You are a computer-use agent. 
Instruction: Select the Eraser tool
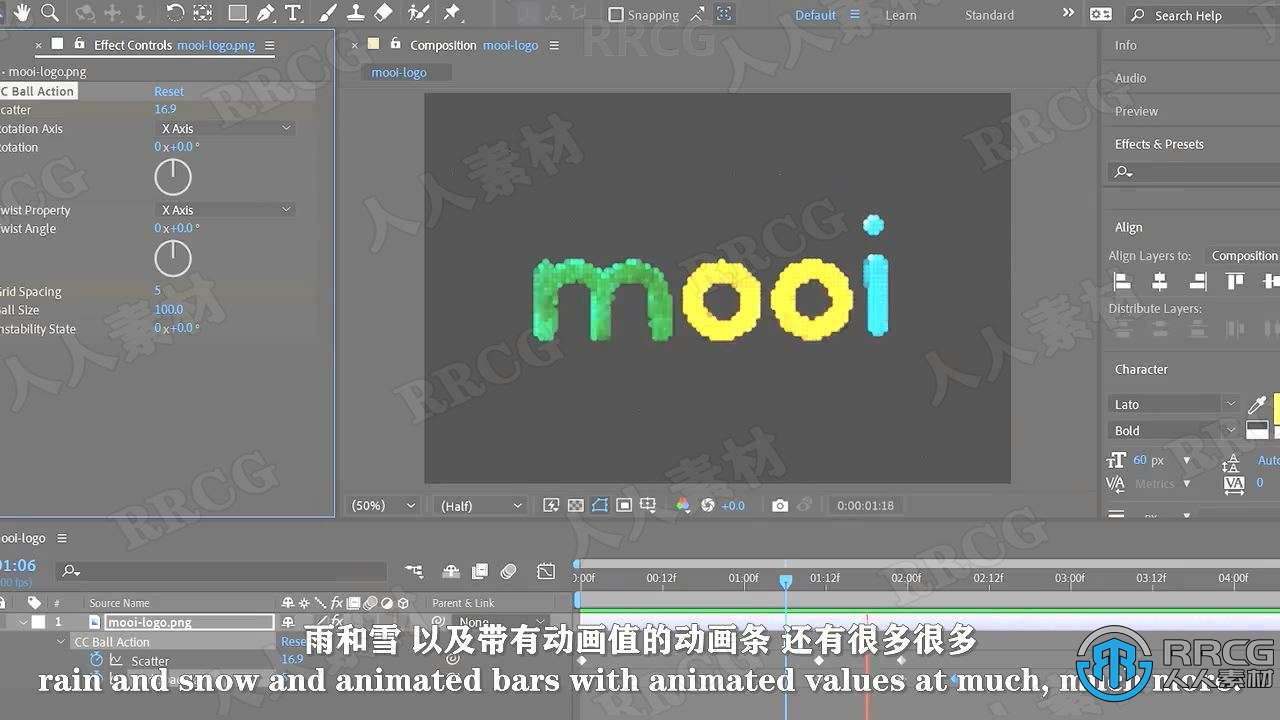384,13
